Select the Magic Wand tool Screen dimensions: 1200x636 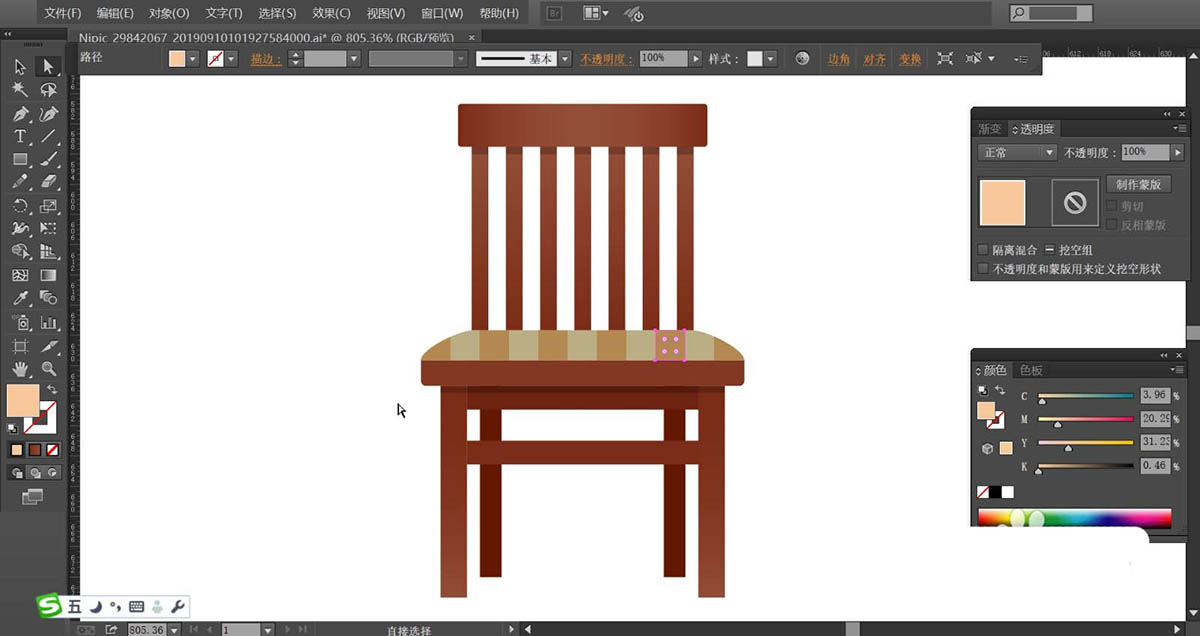point(20,90)
